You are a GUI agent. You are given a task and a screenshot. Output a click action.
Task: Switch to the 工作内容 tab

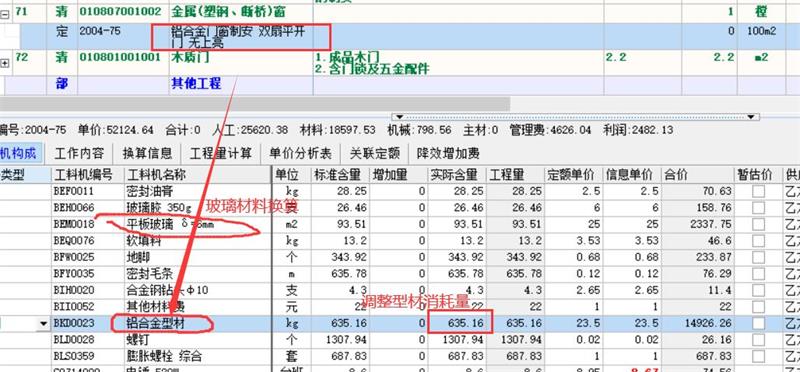tap(79, 153)
